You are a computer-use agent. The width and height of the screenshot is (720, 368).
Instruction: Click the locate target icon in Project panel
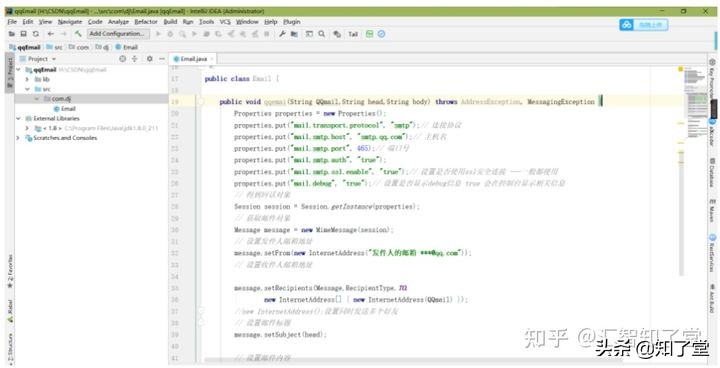[x=122, y=59]
